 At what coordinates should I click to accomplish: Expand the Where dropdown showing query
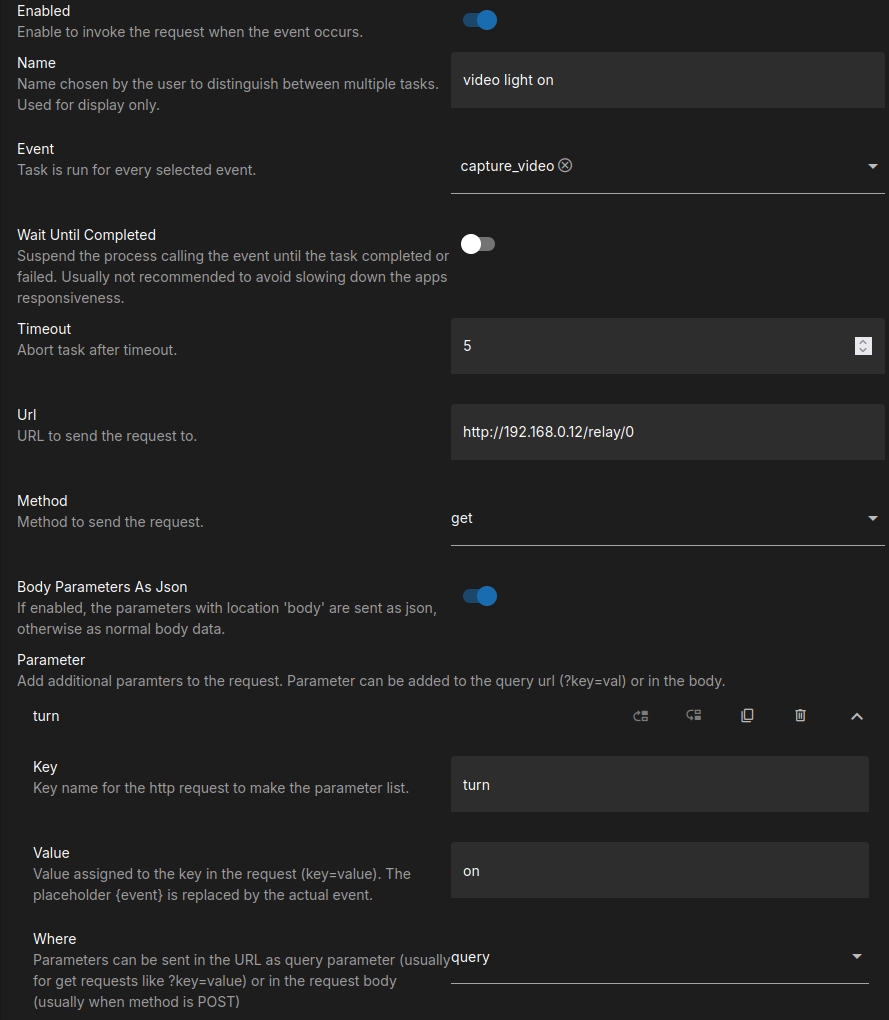(659, 957)
